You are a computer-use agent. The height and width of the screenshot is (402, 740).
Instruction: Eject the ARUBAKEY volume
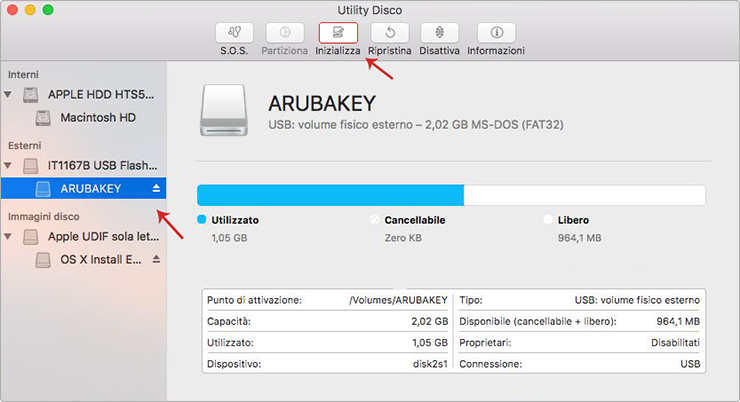156,188
